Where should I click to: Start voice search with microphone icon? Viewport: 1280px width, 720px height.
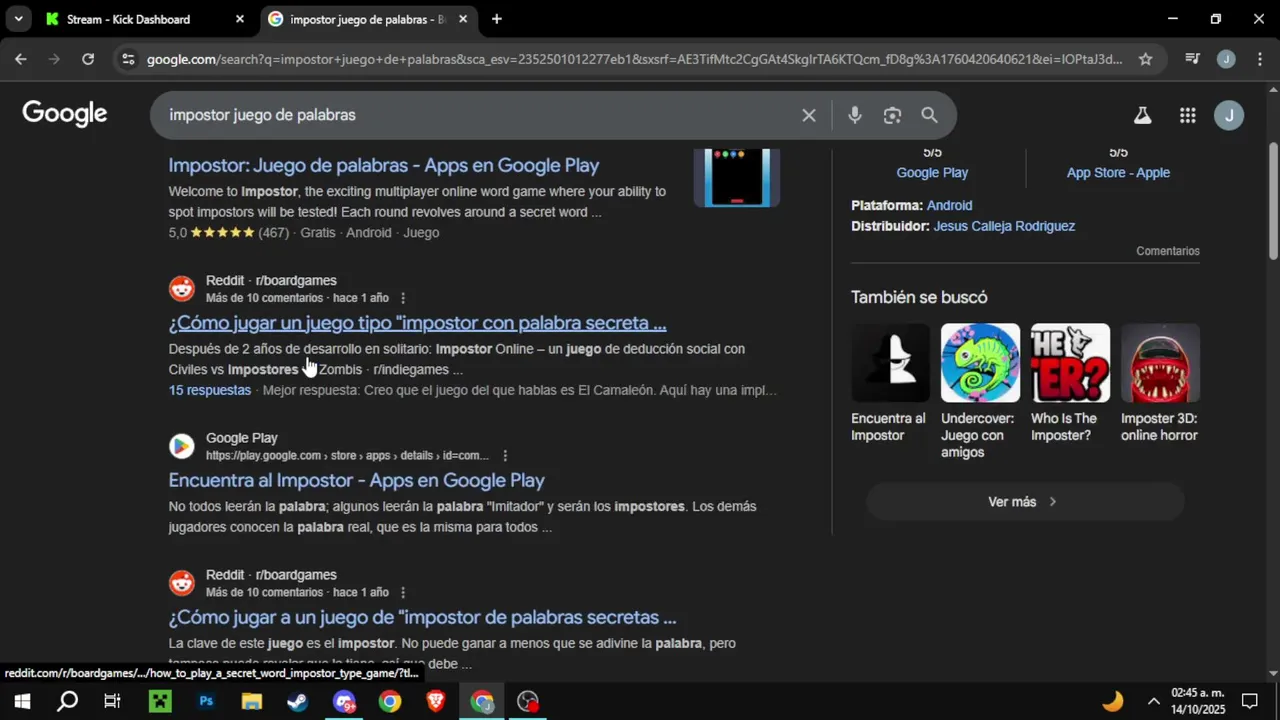(854, 115)
